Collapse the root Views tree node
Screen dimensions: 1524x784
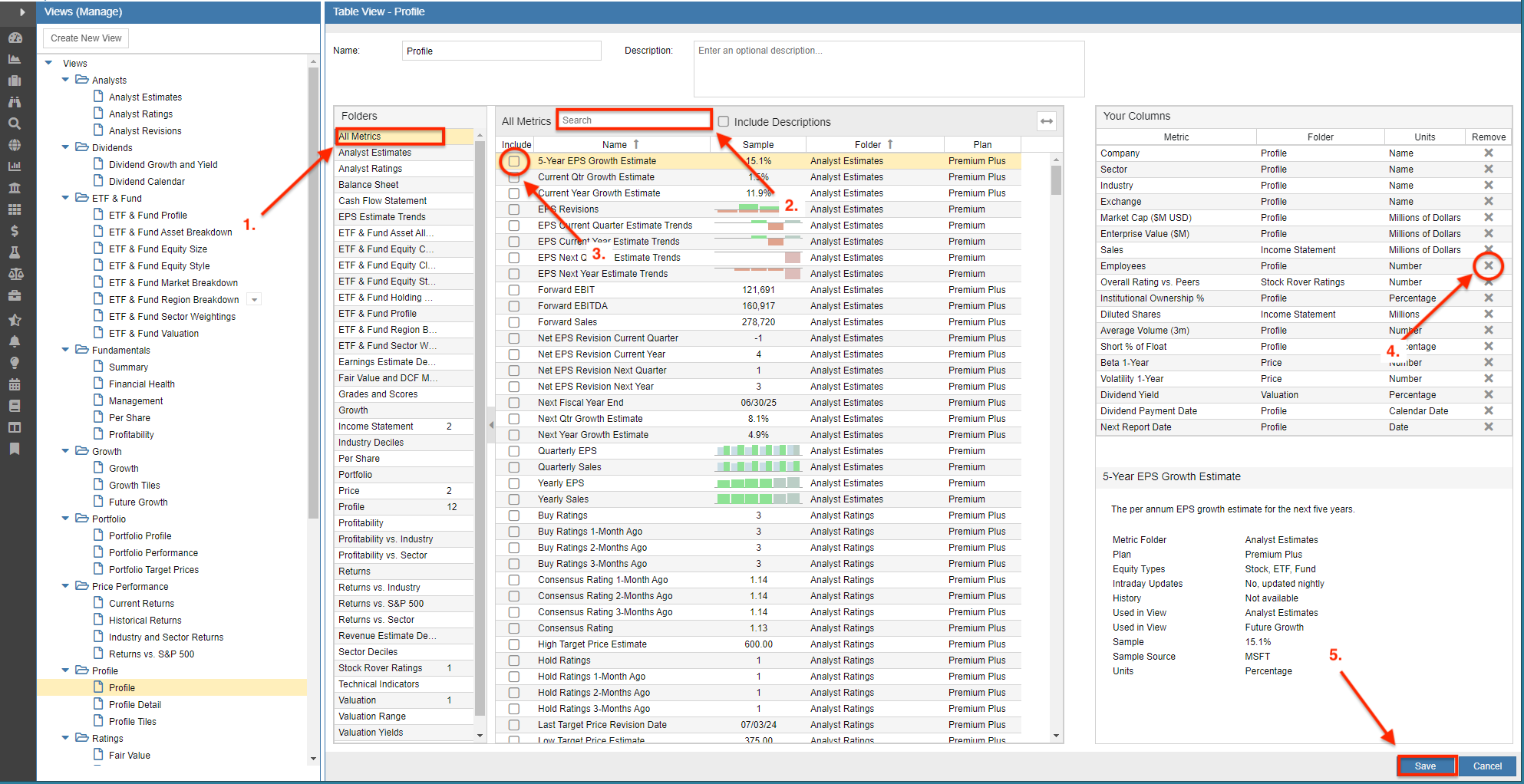49,63
